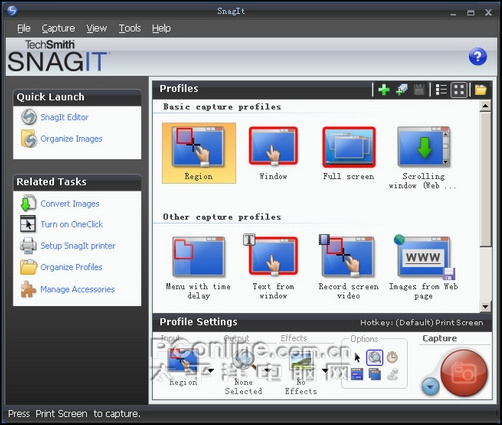Screen dimensions: 502x425
Task: Add a new profile with green plus icon
Action: 384,89
